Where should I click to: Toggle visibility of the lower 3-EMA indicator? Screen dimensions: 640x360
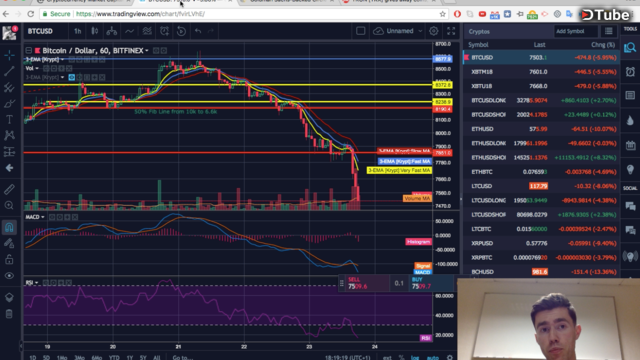coord(71,77)
